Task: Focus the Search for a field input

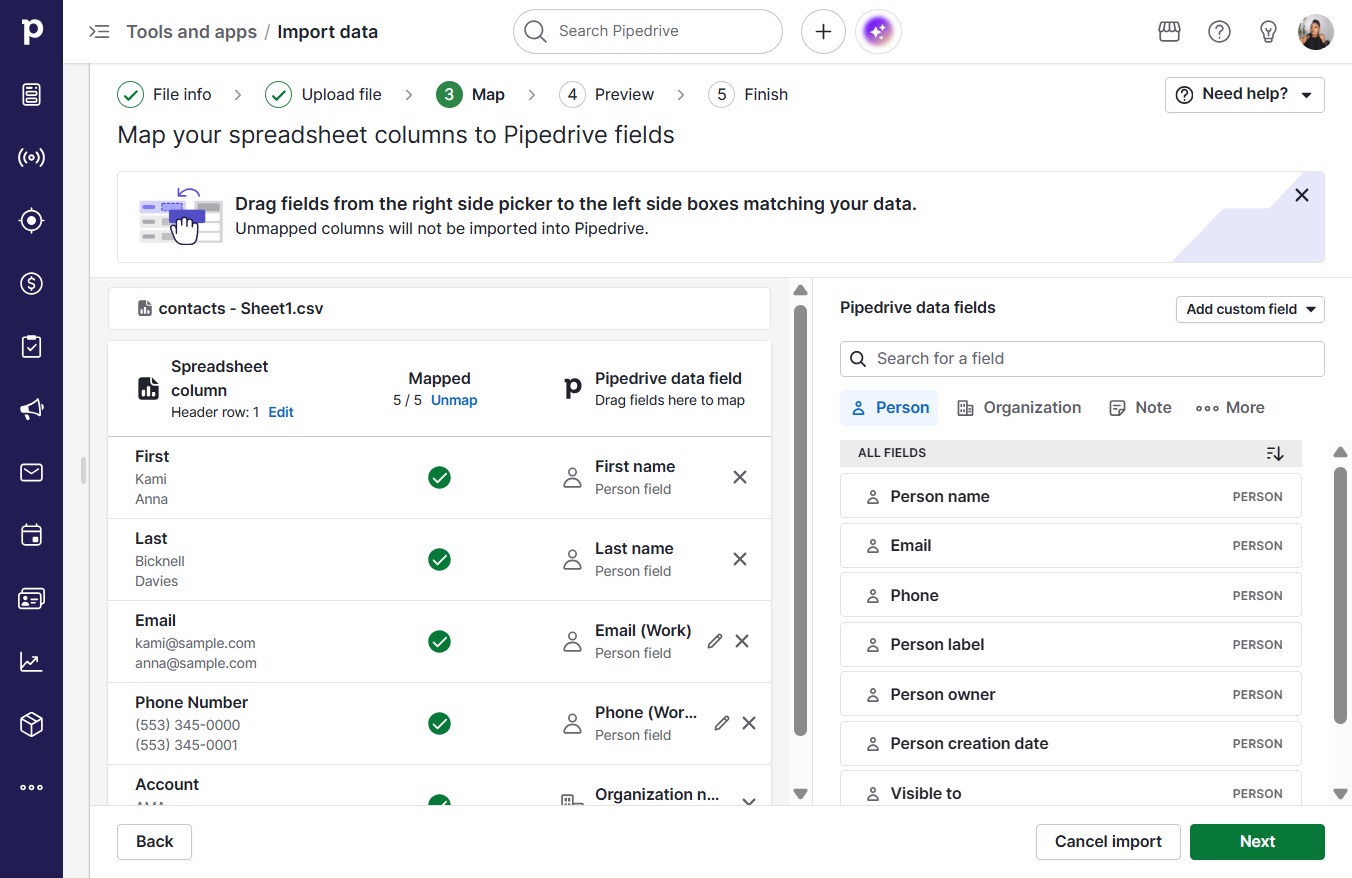Action: point(1082,359)
